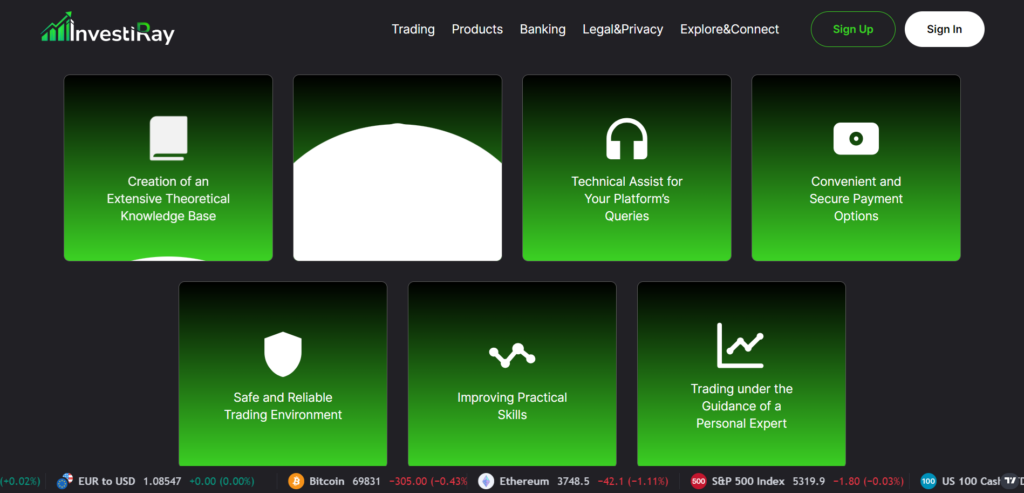Click the InvestiRay logo
This screenshot has width=1024, height=493.
(108, 29)
